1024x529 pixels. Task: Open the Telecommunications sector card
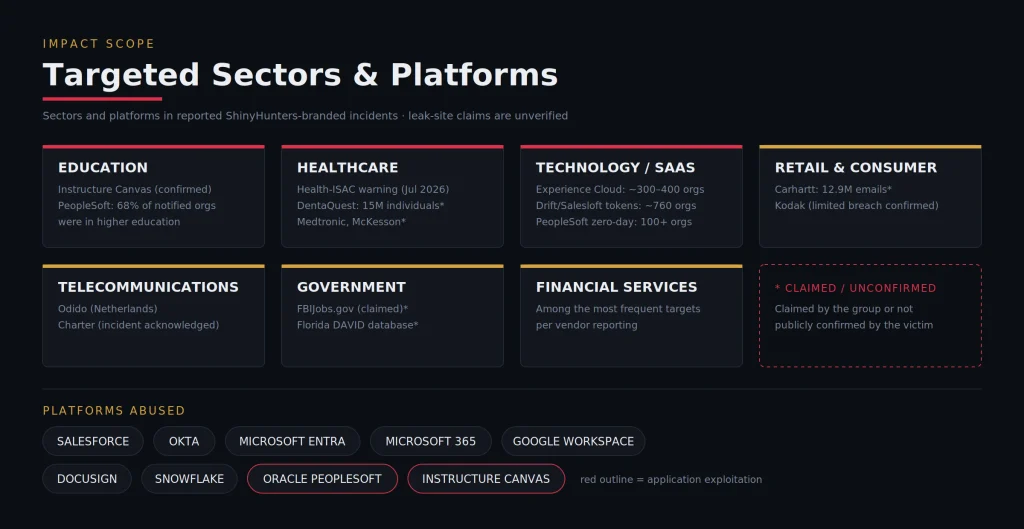[x=153, y=315]
